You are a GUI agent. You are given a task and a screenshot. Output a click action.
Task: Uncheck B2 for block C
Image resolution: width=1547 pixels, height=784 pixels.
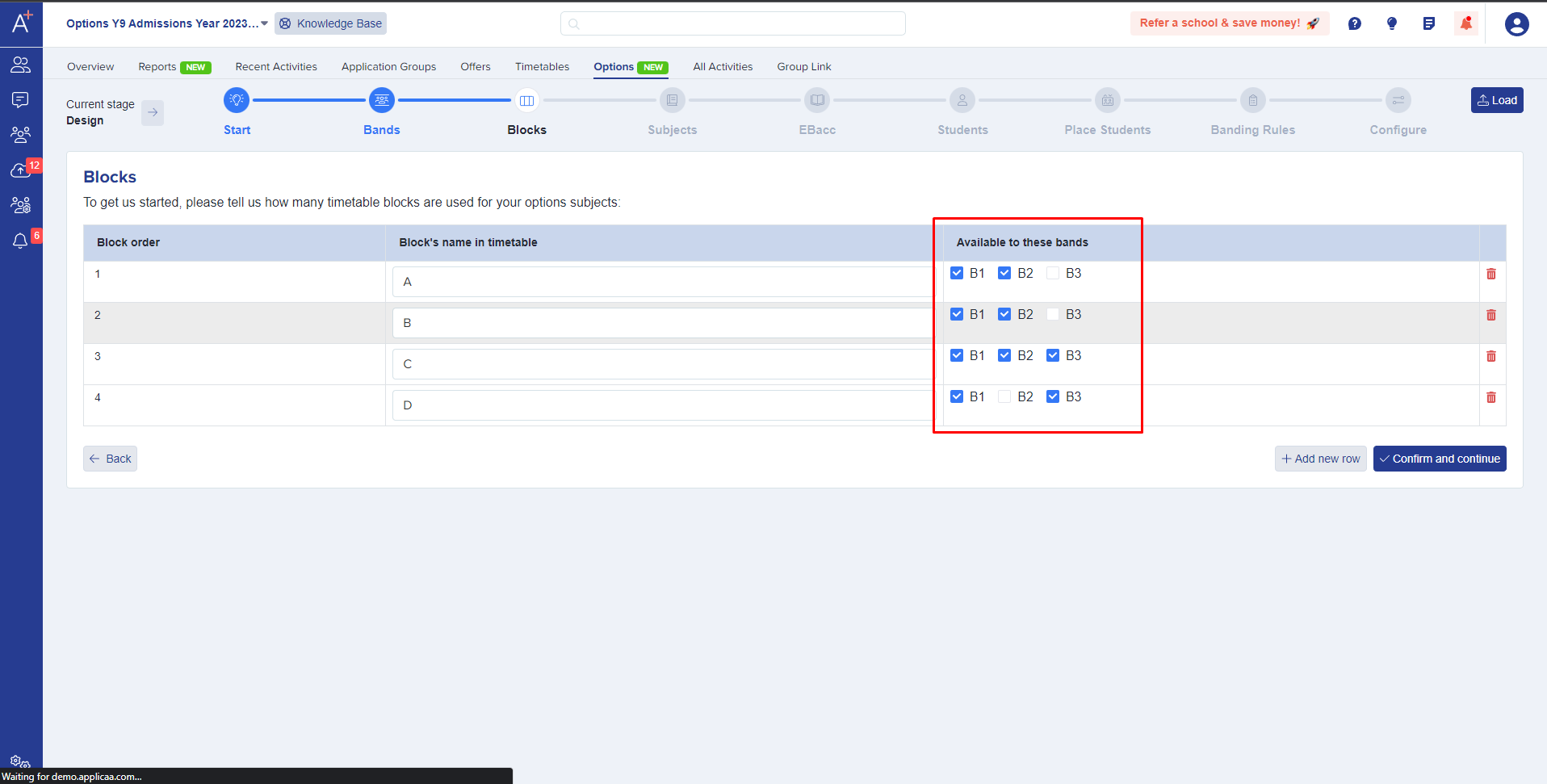[x=1004, y=355]
